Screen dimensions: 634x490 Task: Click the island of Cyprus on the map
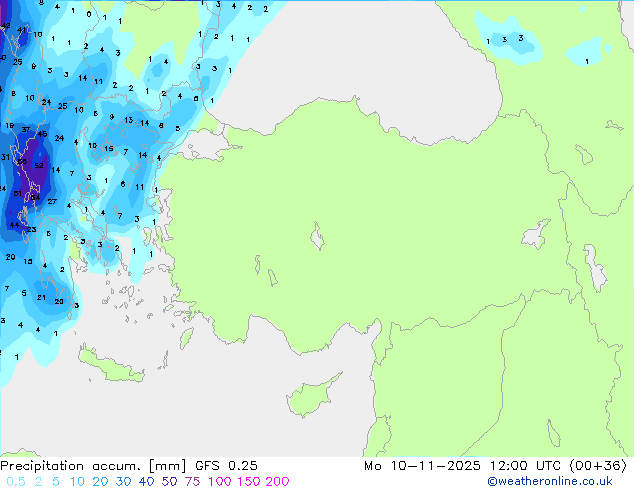311,397
